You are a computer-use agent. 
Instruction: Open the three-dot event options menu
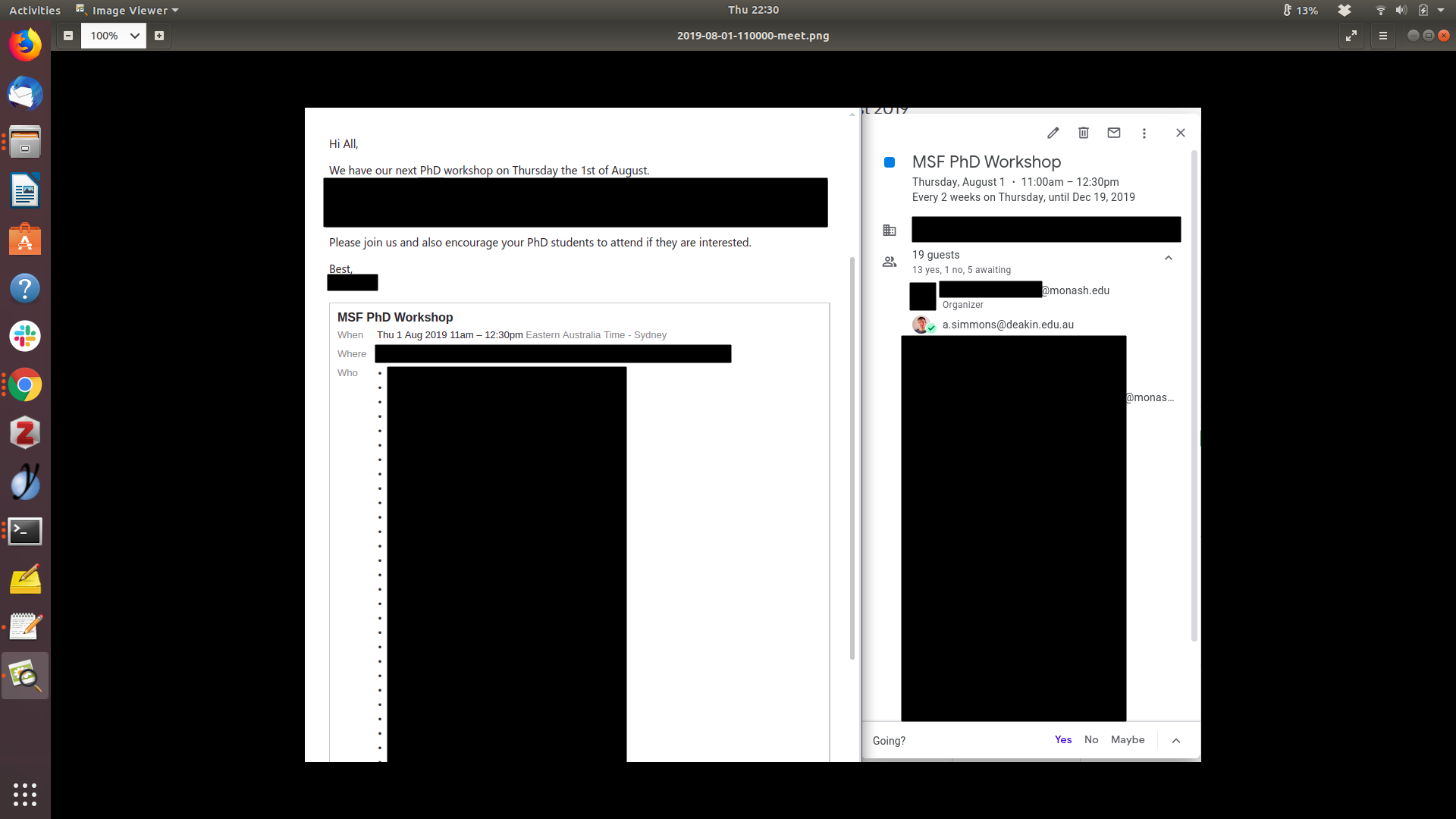tap(1144, 133)
